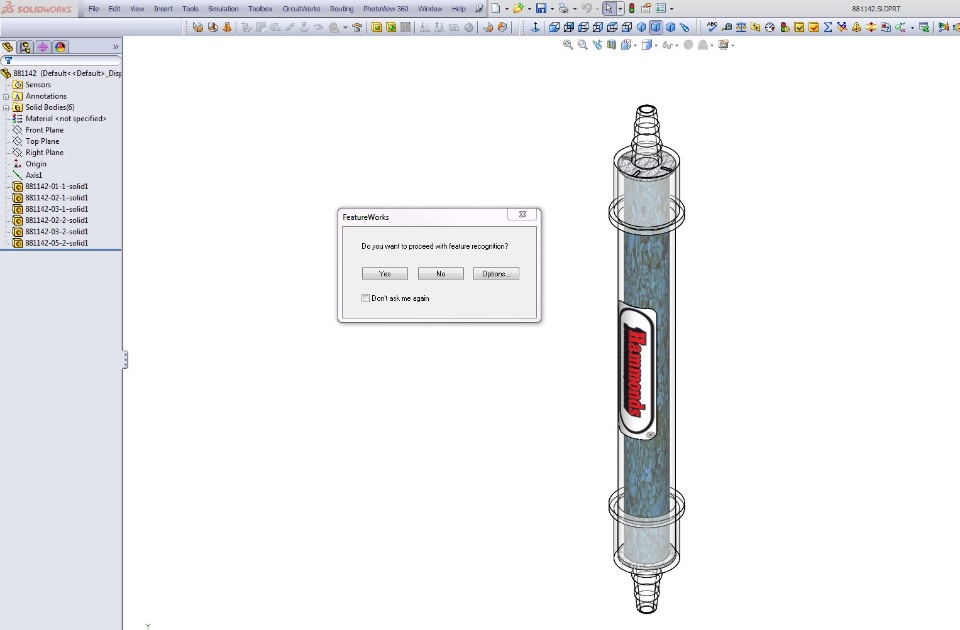Open the Select tool dropdown arrow

click(x=620, y=9)
